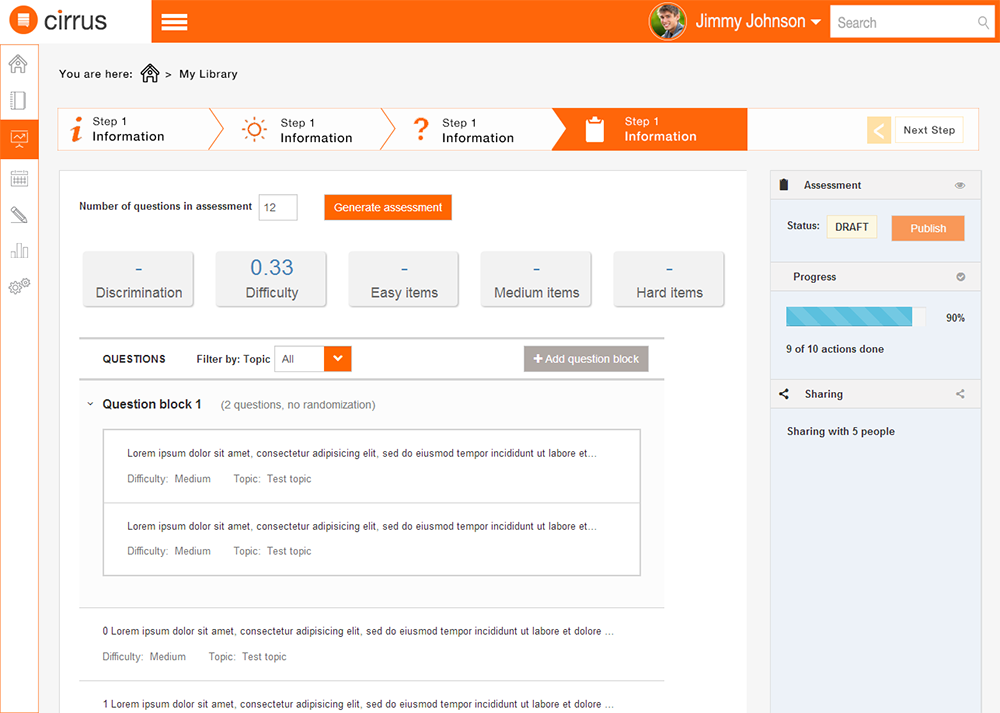This screenshot has width=1000, height=713.
Task: Open the Topic filter dropdown
Action: click(x=338, y=359)
